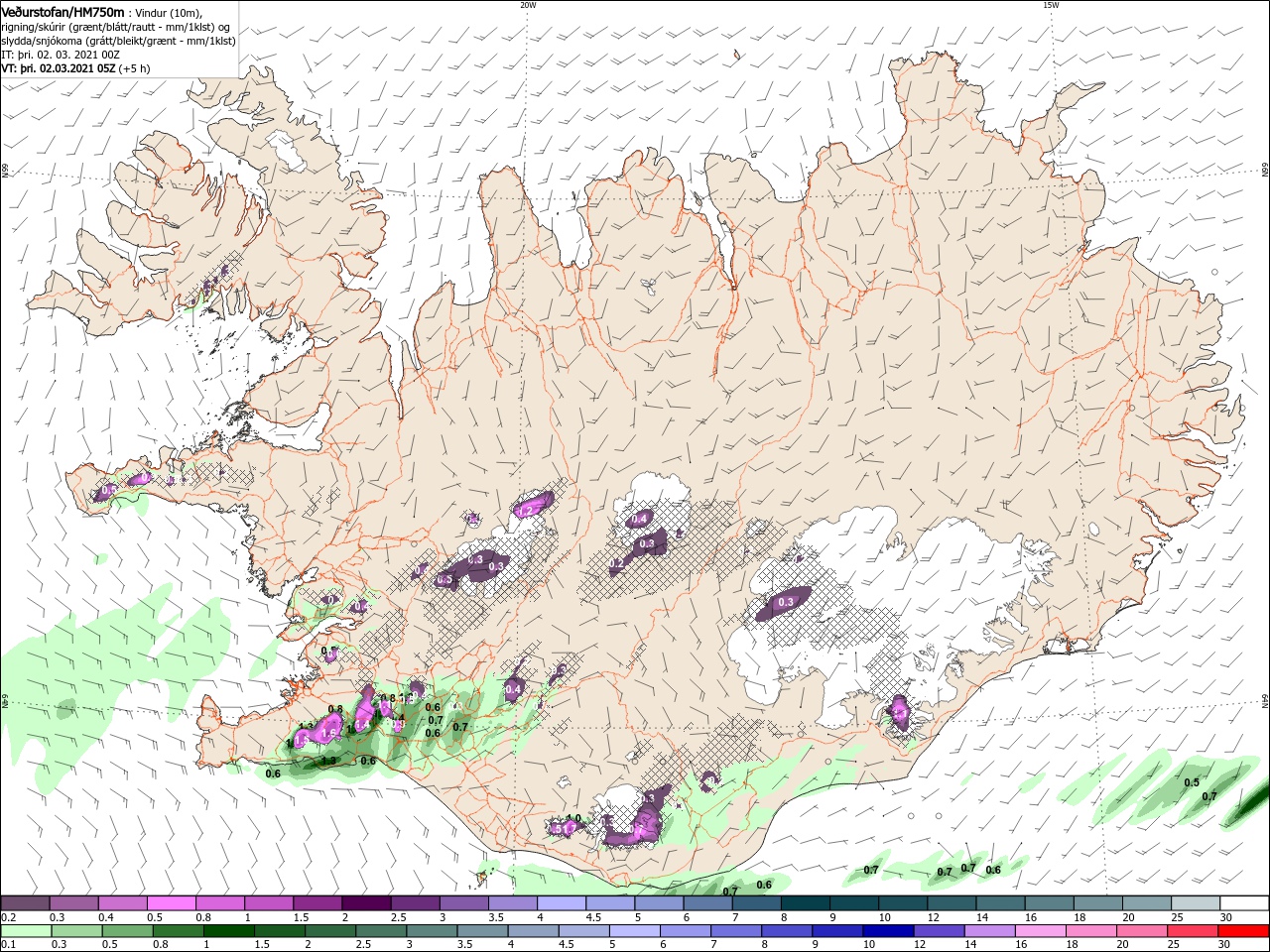Pick the crimson swatch labeled 25 in the rain scale
Viewport: 1270px width, 952px height.
[x=1193, y=931]
